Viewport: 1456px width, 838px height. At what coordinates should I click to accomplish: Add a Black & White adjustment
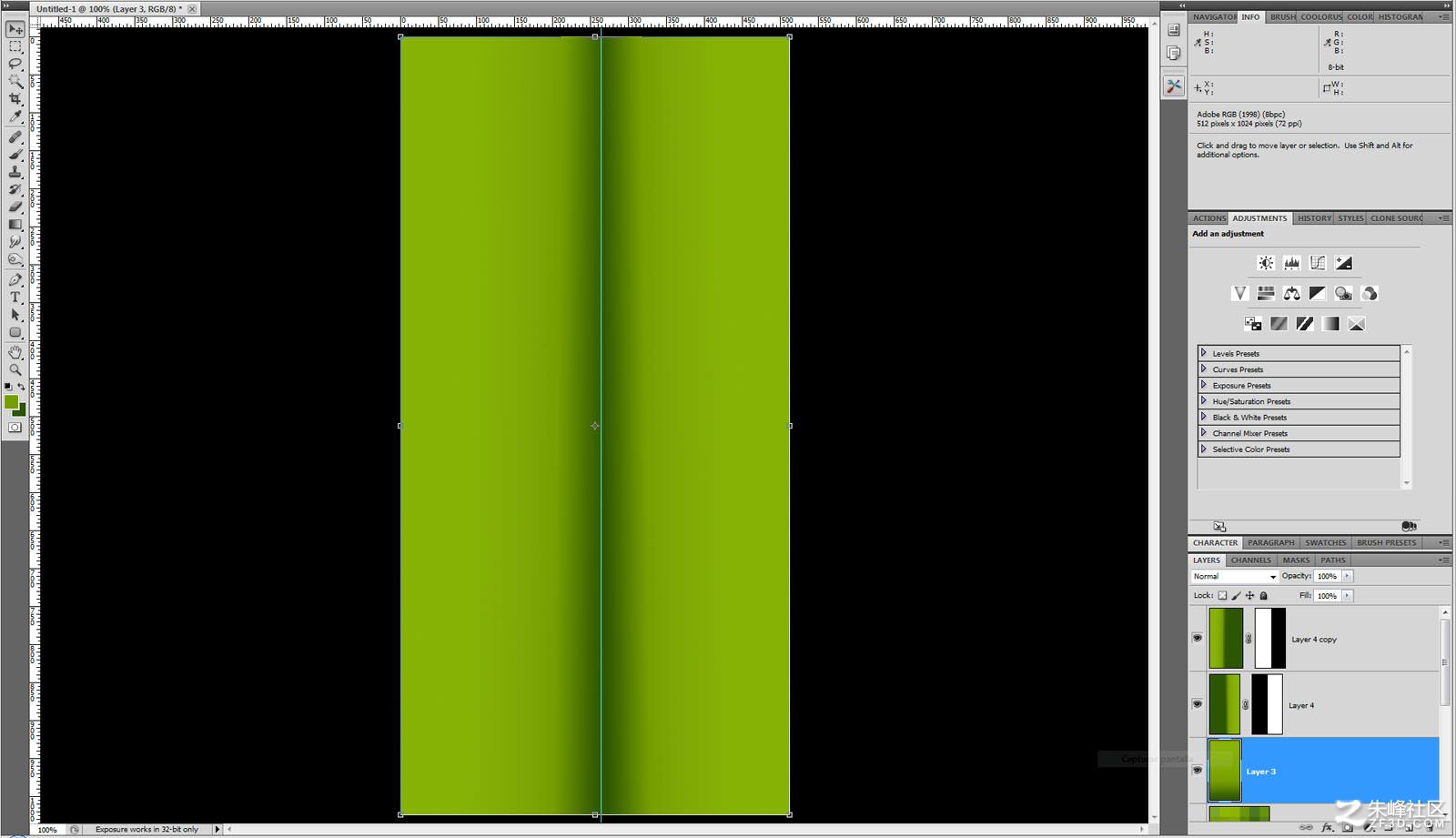coord(1318,293)
